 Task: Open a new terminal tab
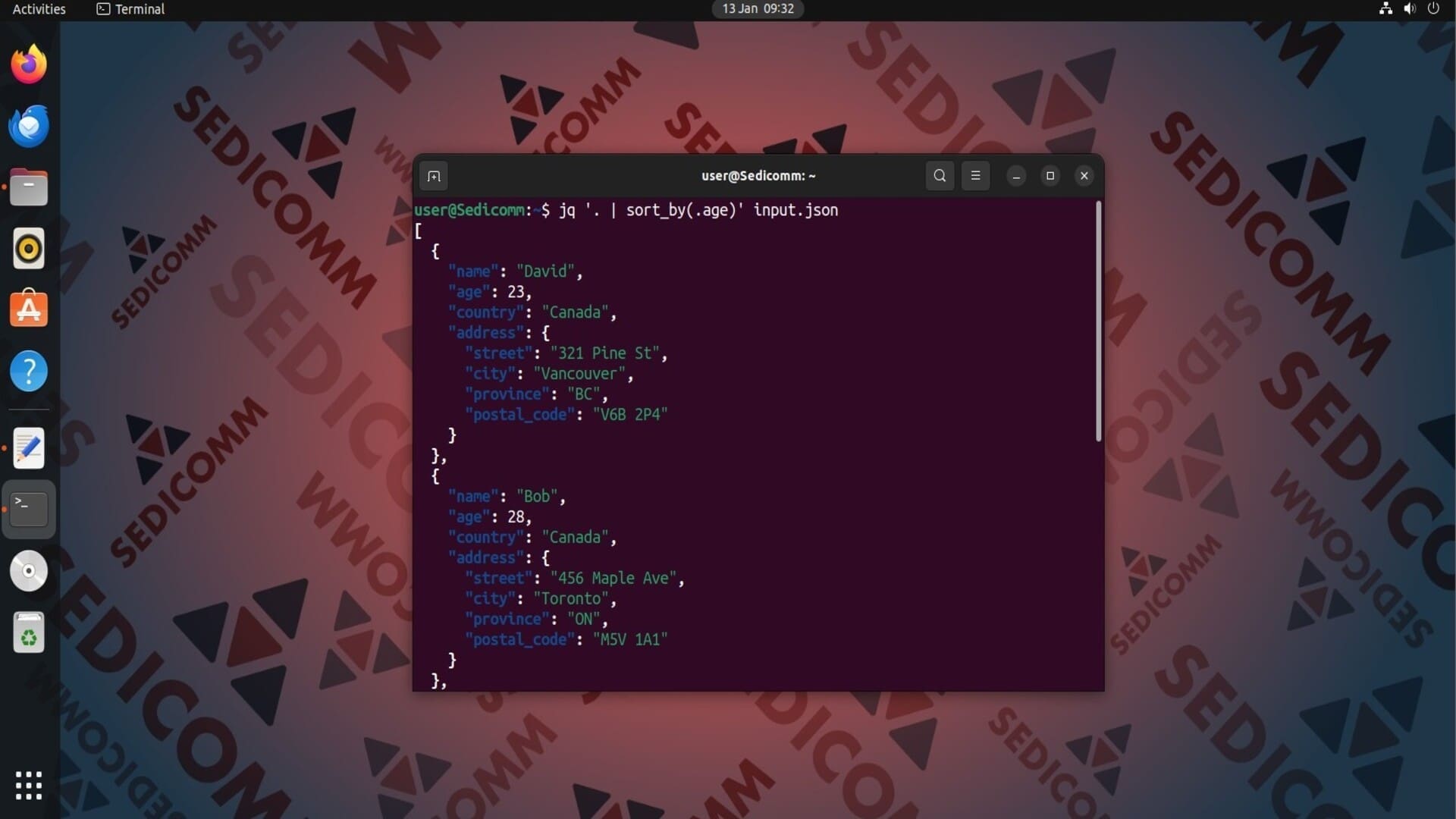(434, 176)
